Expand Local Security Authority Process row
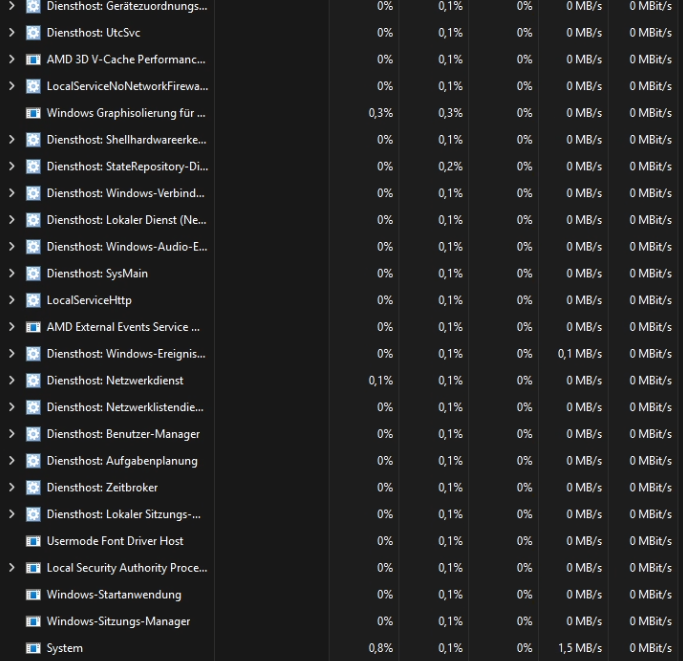 click(x=12, y=568)
